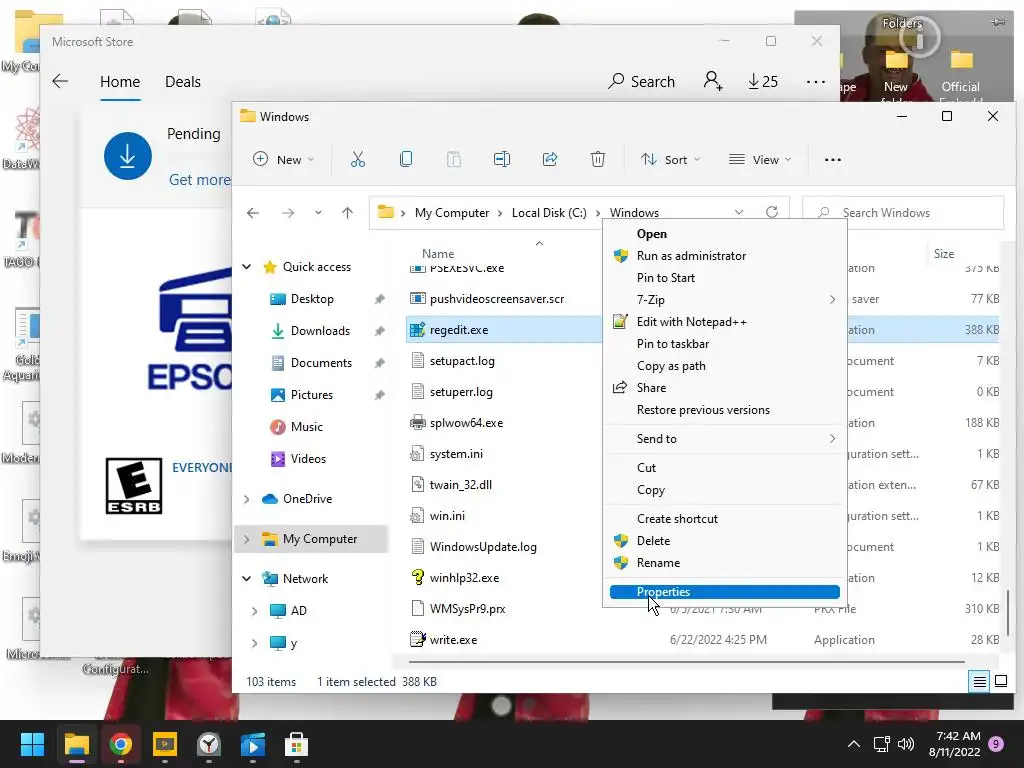This screenshot has height=768, width=1024.
Task: Switch to details view icon in status bar
Action: point(980,682)
